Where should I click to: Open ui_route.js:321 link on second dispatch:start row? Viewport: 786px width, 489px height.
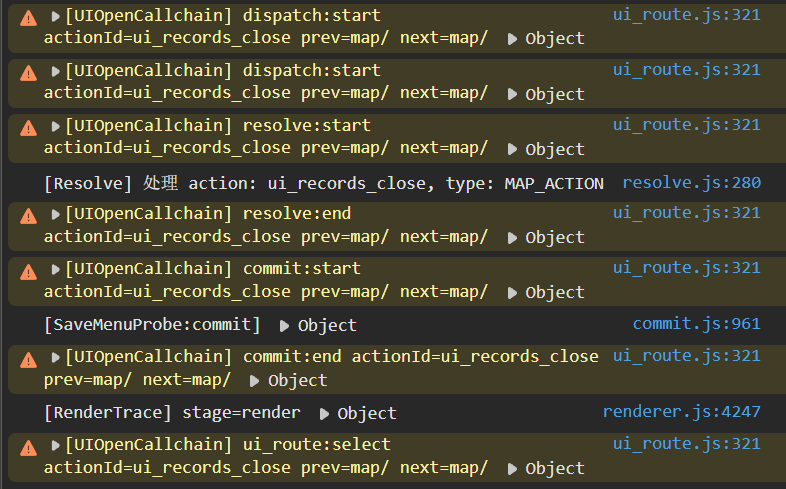click(687, 70)
